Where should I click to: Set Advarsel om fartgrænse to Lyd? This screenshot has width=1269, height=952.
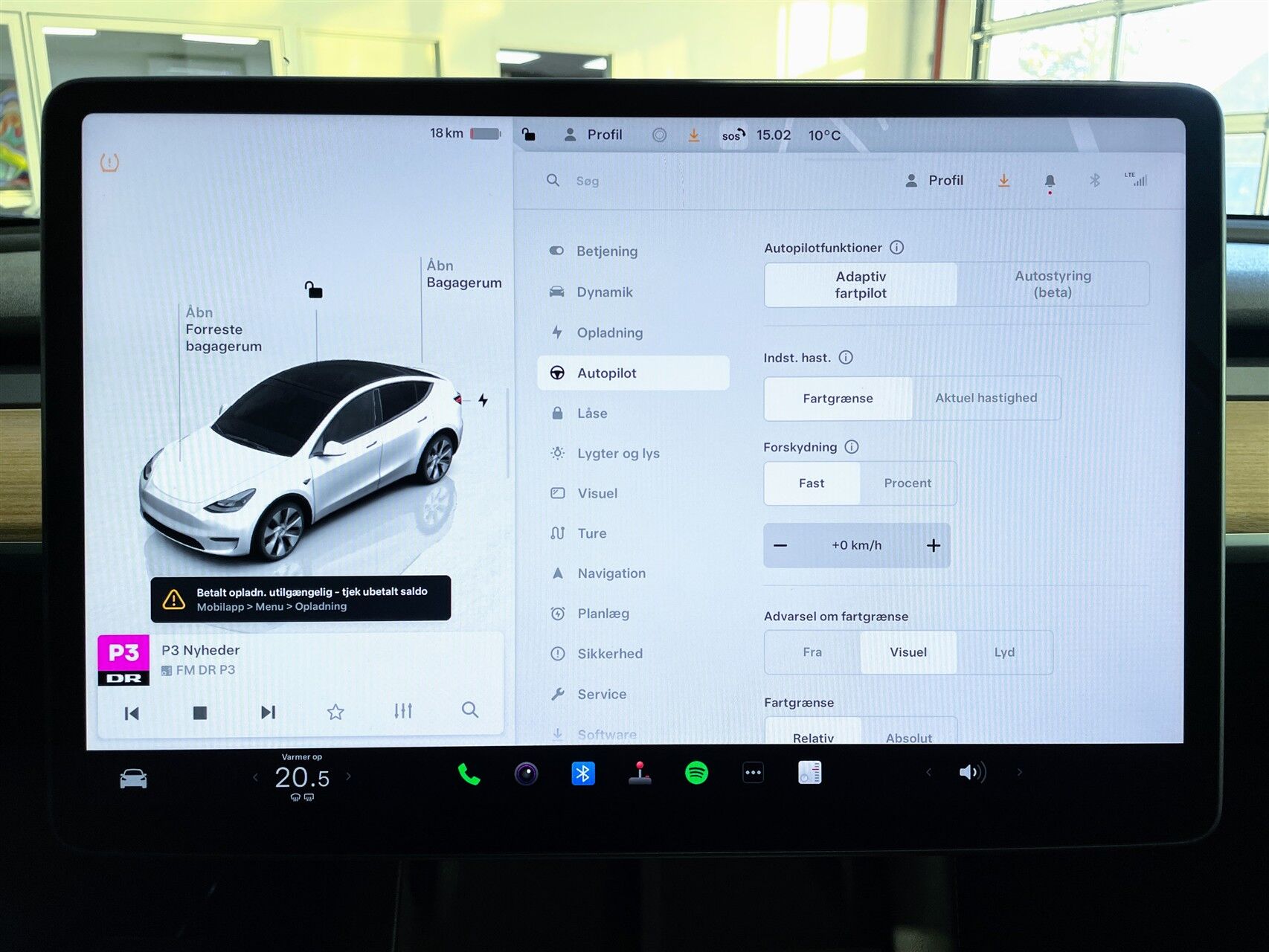click(1005, 652)
